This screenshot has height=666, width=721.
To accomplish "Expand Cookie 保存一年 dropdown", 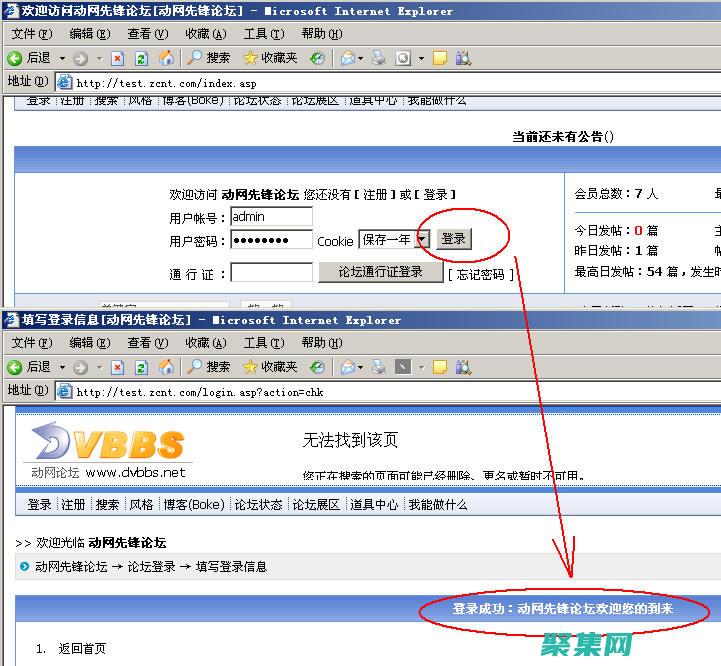I will pos(422,239).
